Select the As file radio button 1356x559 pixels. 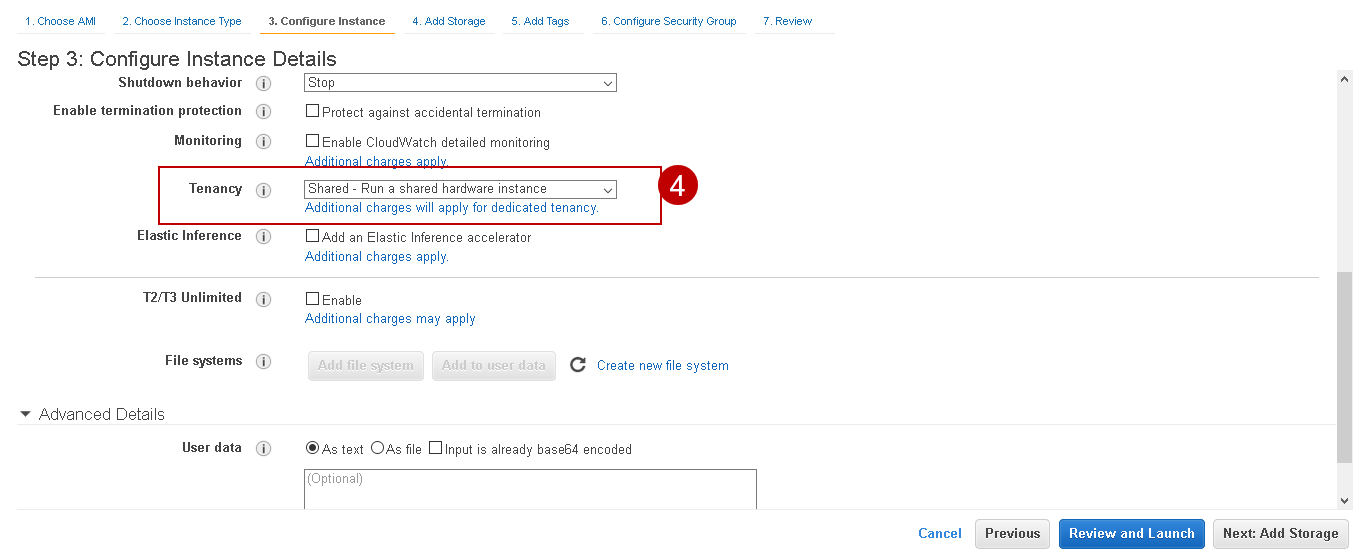coord(377,448)
